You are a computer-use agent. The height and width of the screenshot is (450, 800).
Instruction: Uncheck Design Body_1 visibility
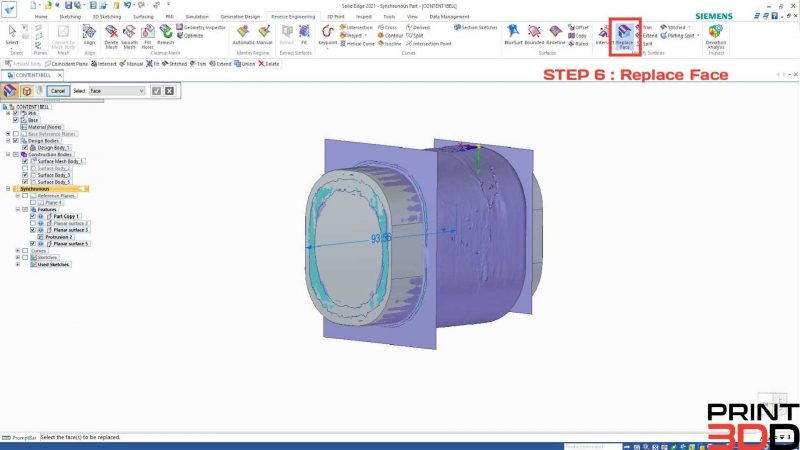(25, 147)
